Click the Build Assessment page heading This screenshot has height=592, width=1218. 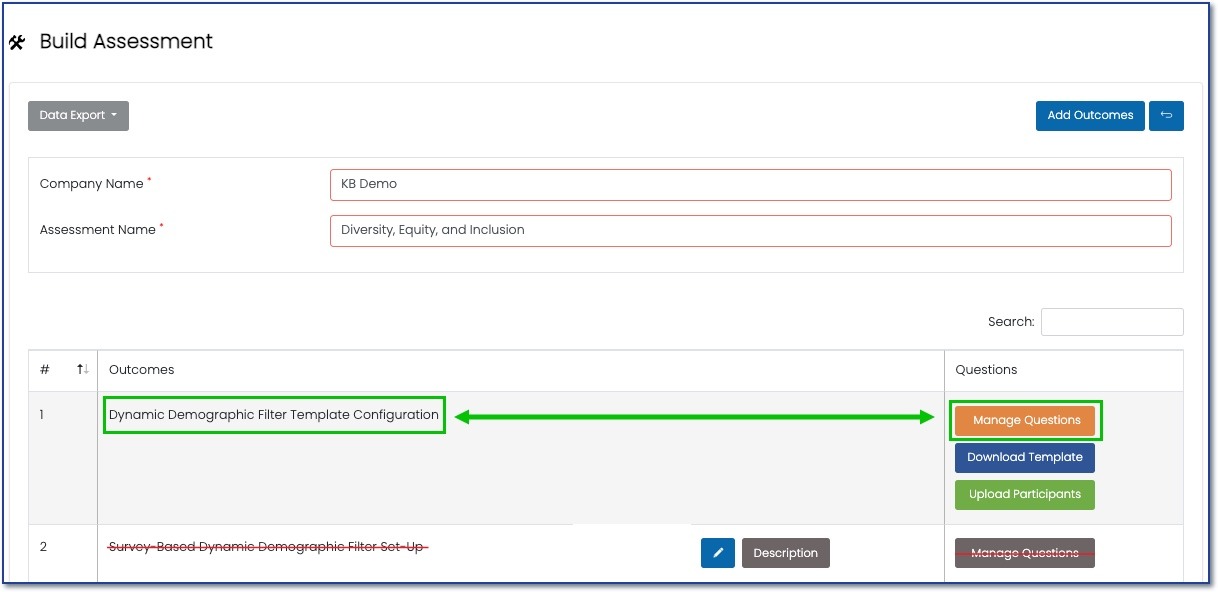(x=126, y=42)
